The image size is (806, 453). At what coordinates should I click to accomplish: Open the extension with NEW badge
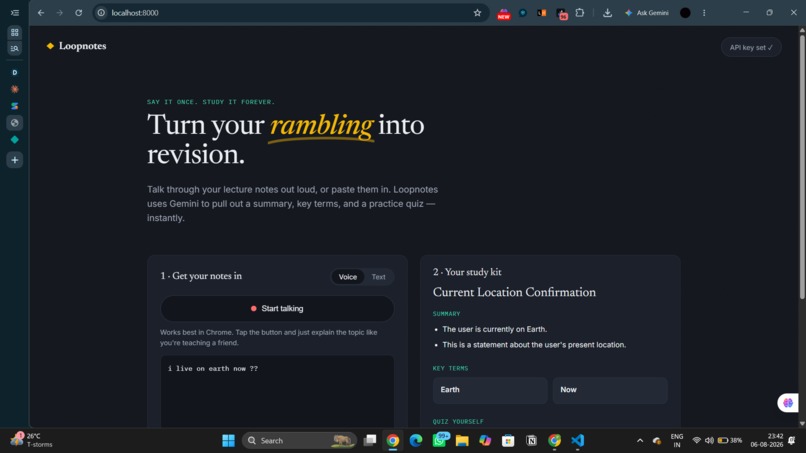(504, 13)
